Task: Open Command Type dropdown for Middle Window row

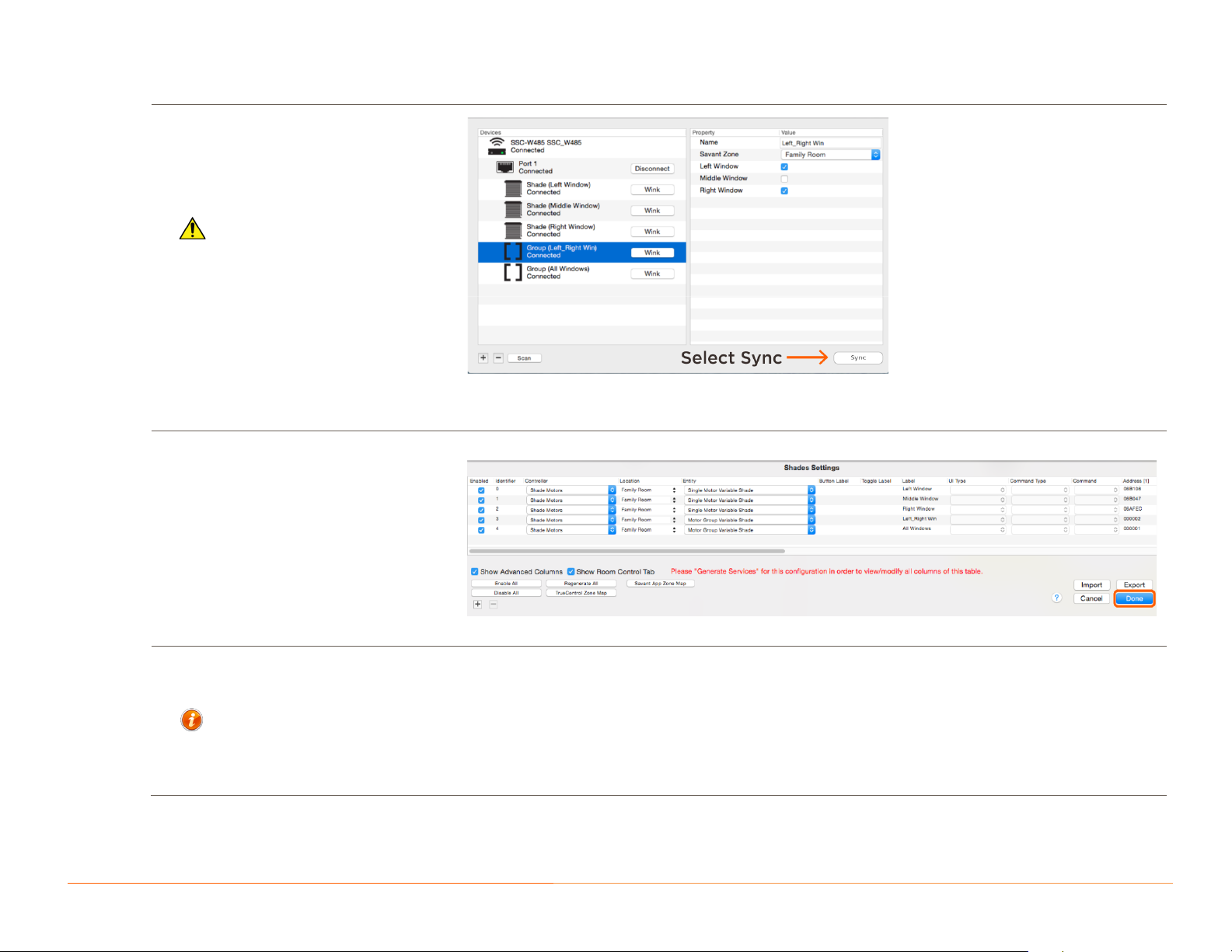Action: point(1040,500)
